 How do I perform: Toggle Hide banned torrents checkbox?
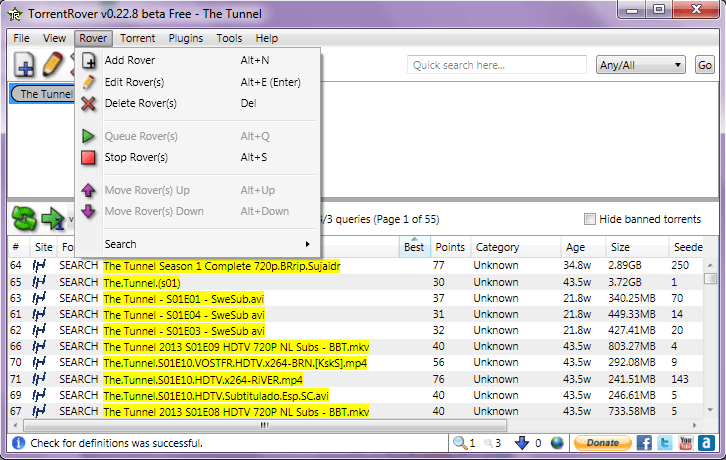coord(589,219)
